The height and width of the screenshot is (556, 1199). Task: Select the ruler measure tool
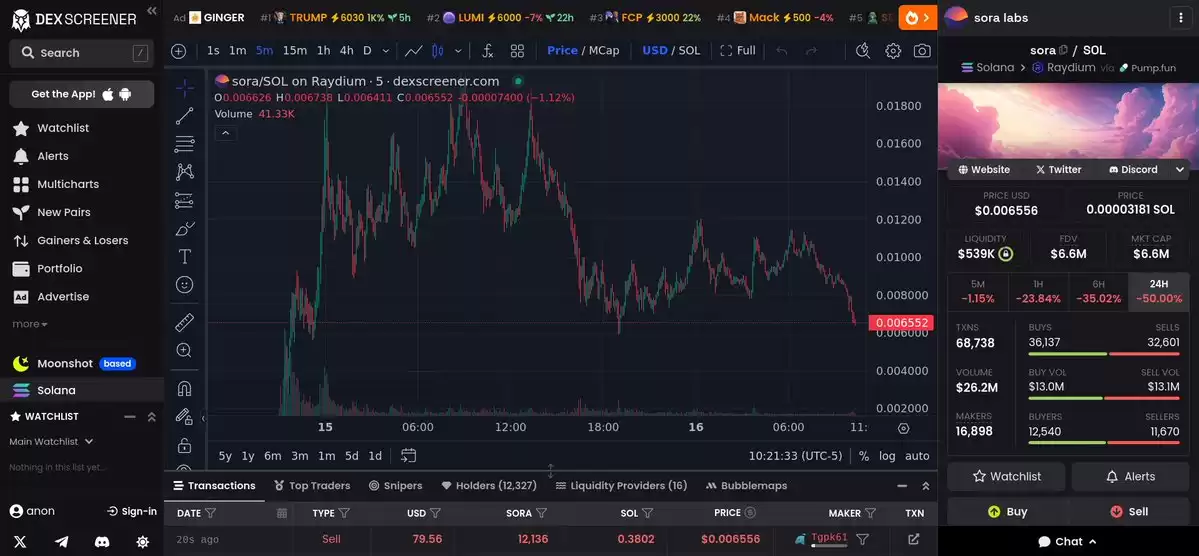184,322
